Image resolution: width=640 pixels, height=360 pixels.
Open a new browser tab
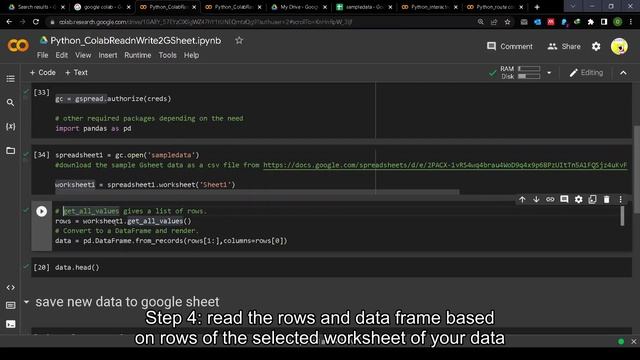click(537, 7)
